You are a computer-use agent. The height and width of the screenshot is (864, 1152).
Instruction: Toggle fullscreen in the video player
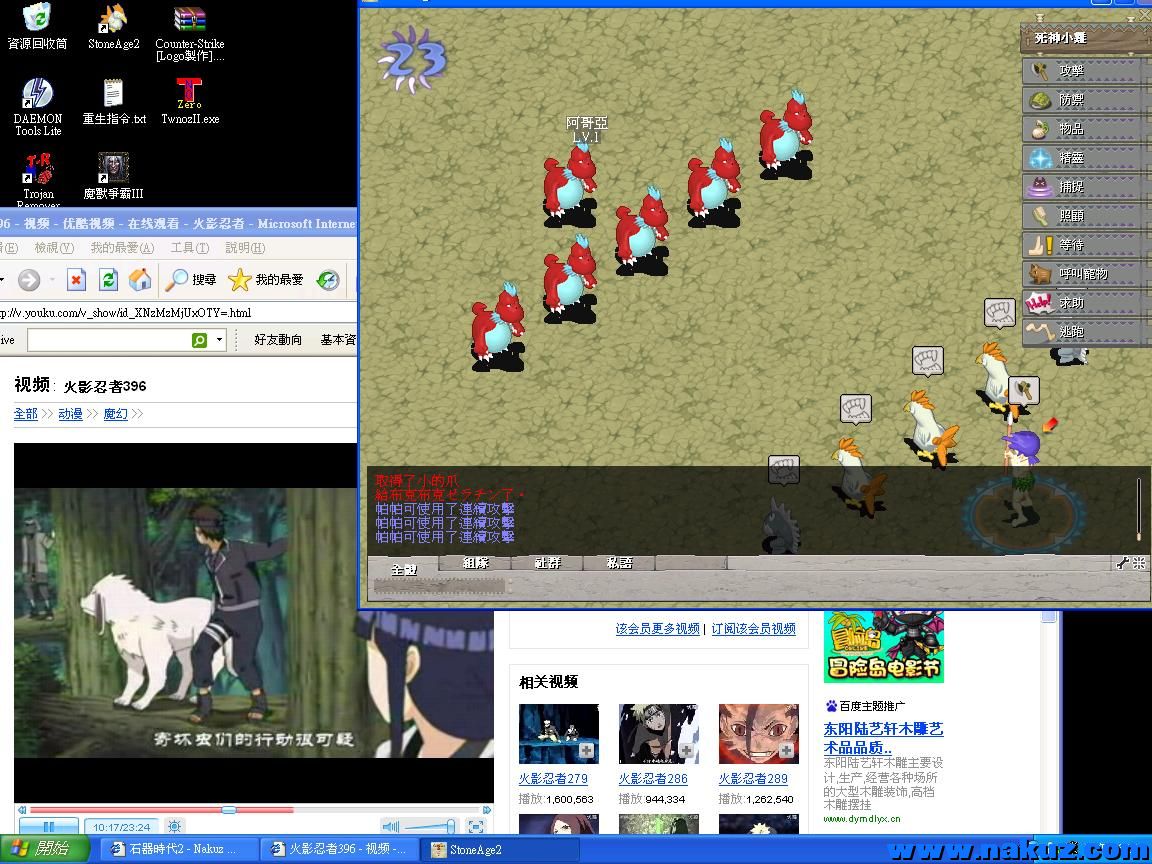pyautogui.click(x=475, y=827)
